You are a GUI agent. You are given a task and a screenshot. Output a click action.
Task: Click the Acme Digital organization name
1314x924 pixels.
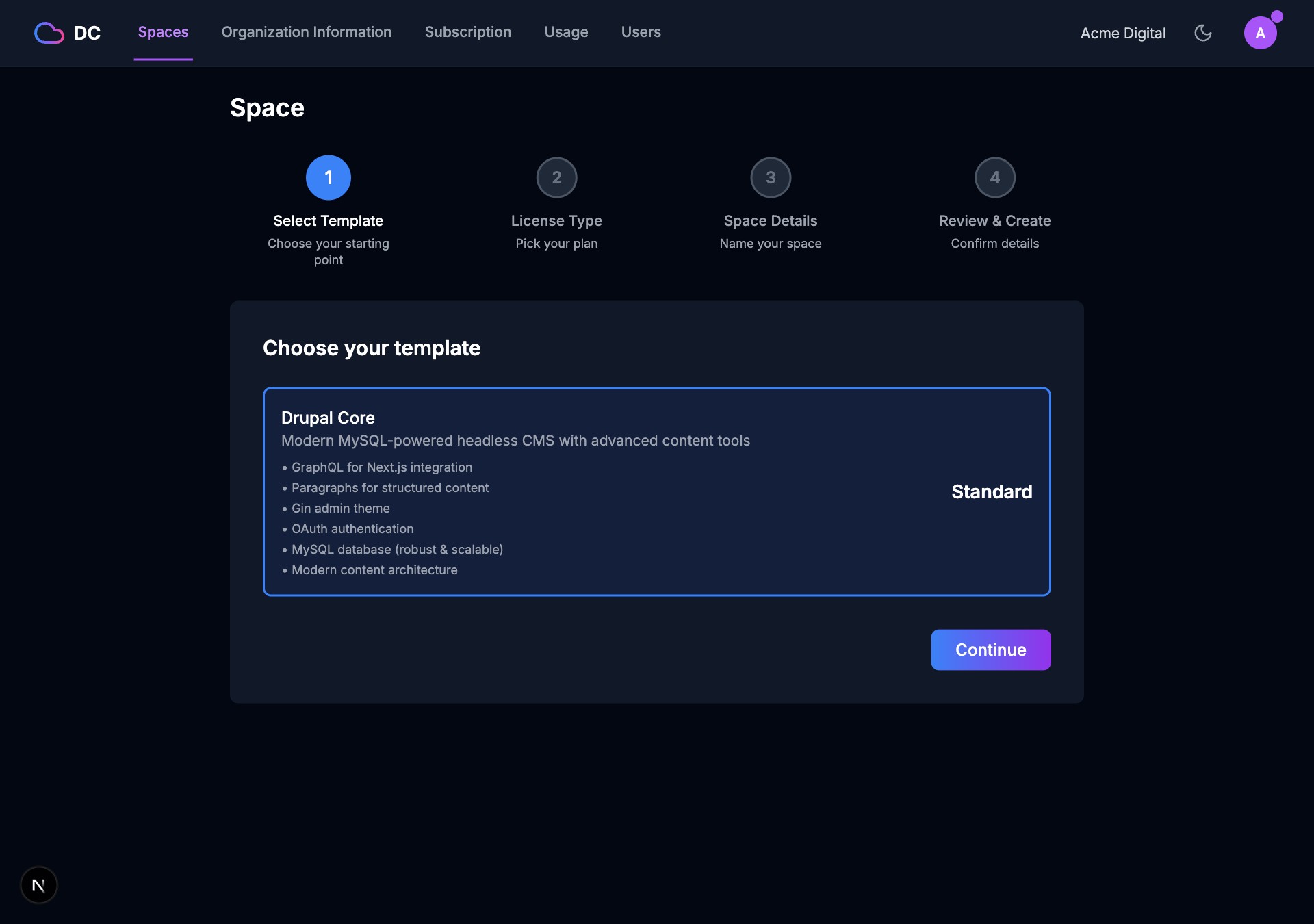tap(1122, 33)
